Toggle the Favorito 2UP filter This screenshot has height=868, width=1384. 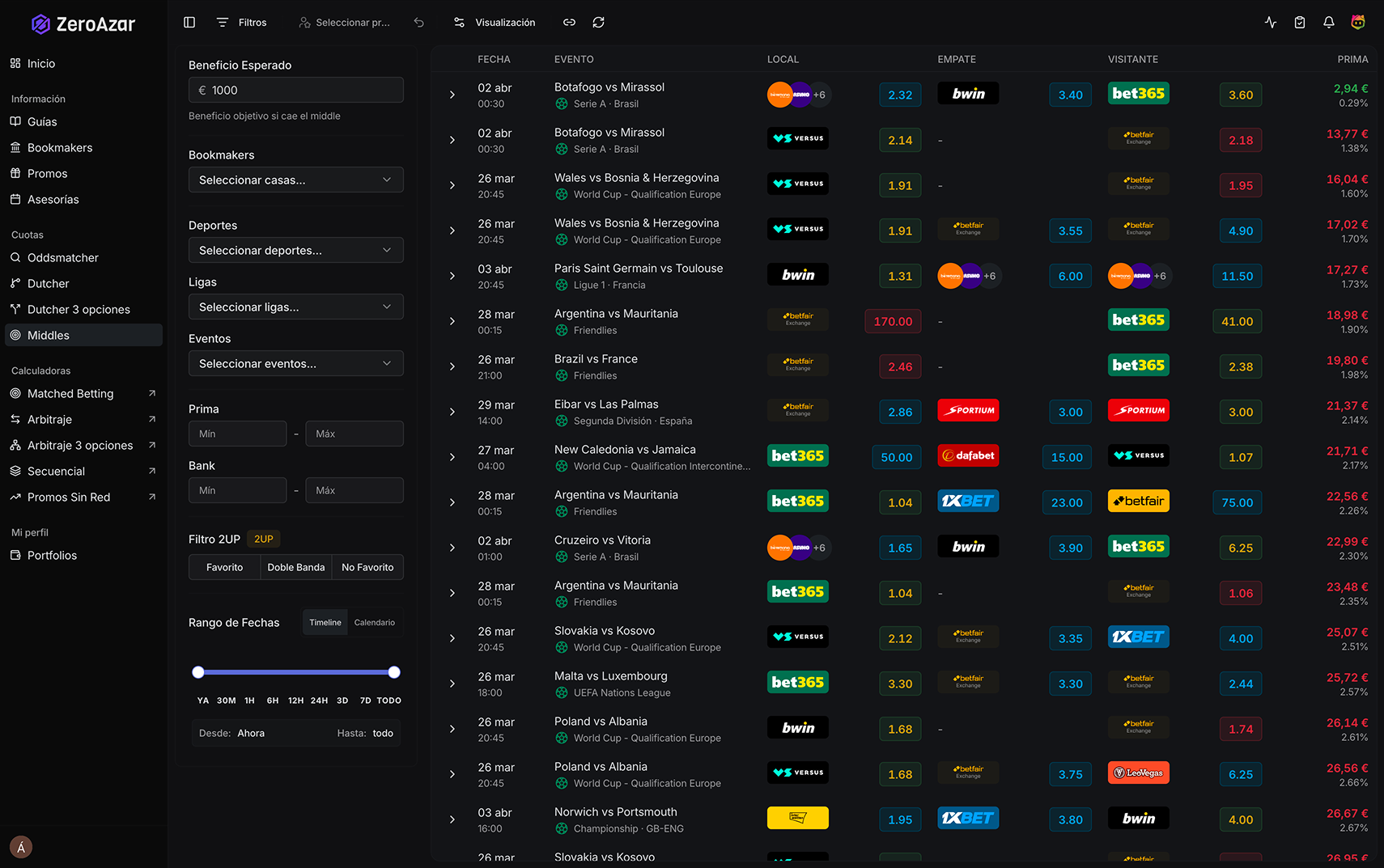pyautogui.click(x=224, y=567)
